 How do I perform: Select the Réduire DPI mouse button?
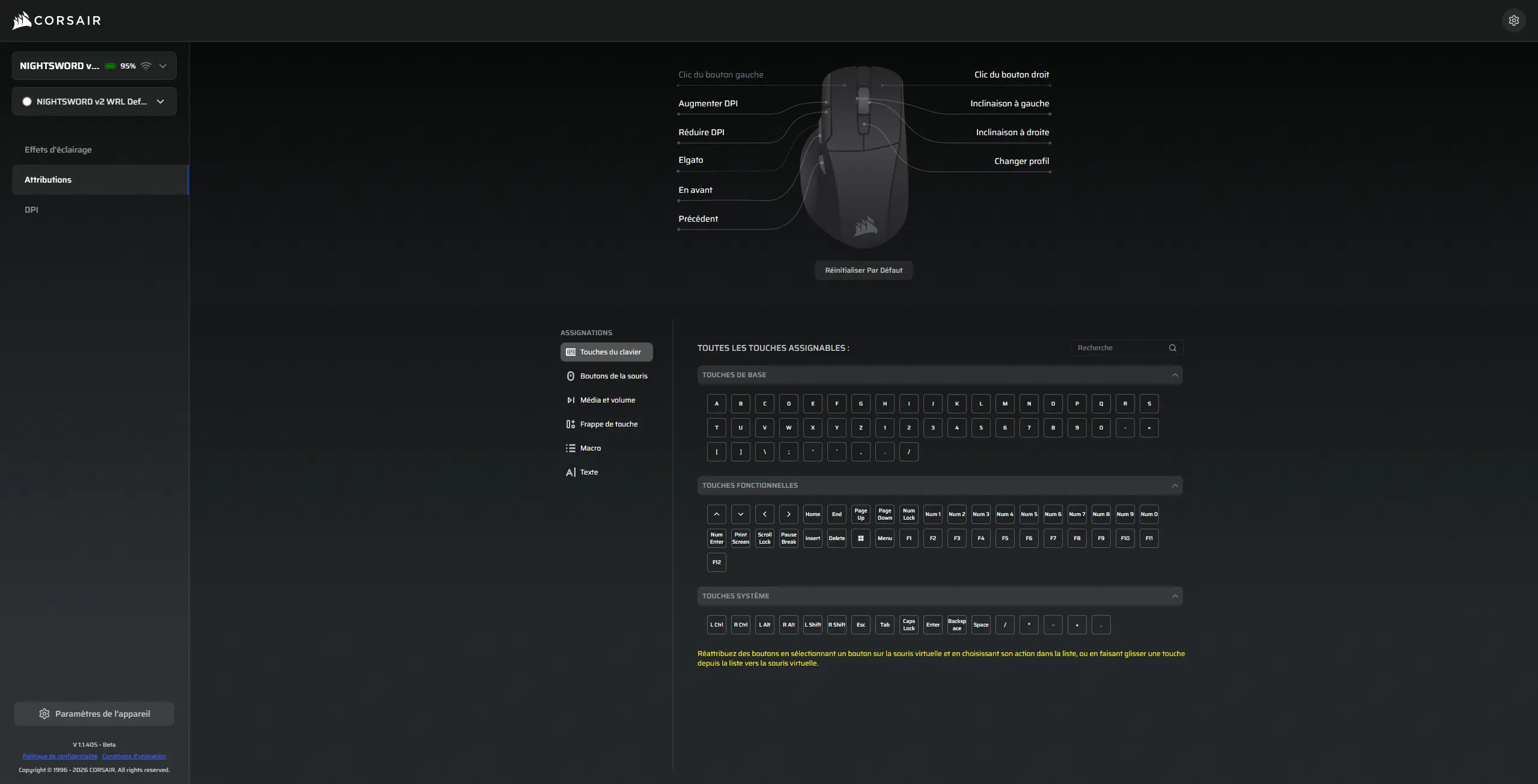tap(701, 132)
